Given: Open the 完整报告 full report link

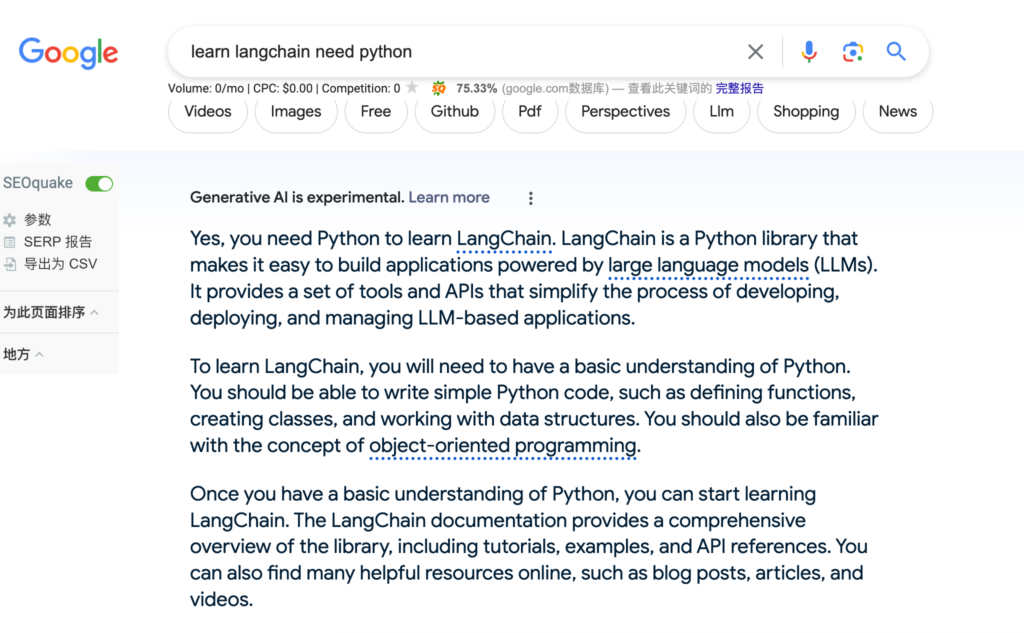Looking at the screenshot, I should (x=739, y=88).
